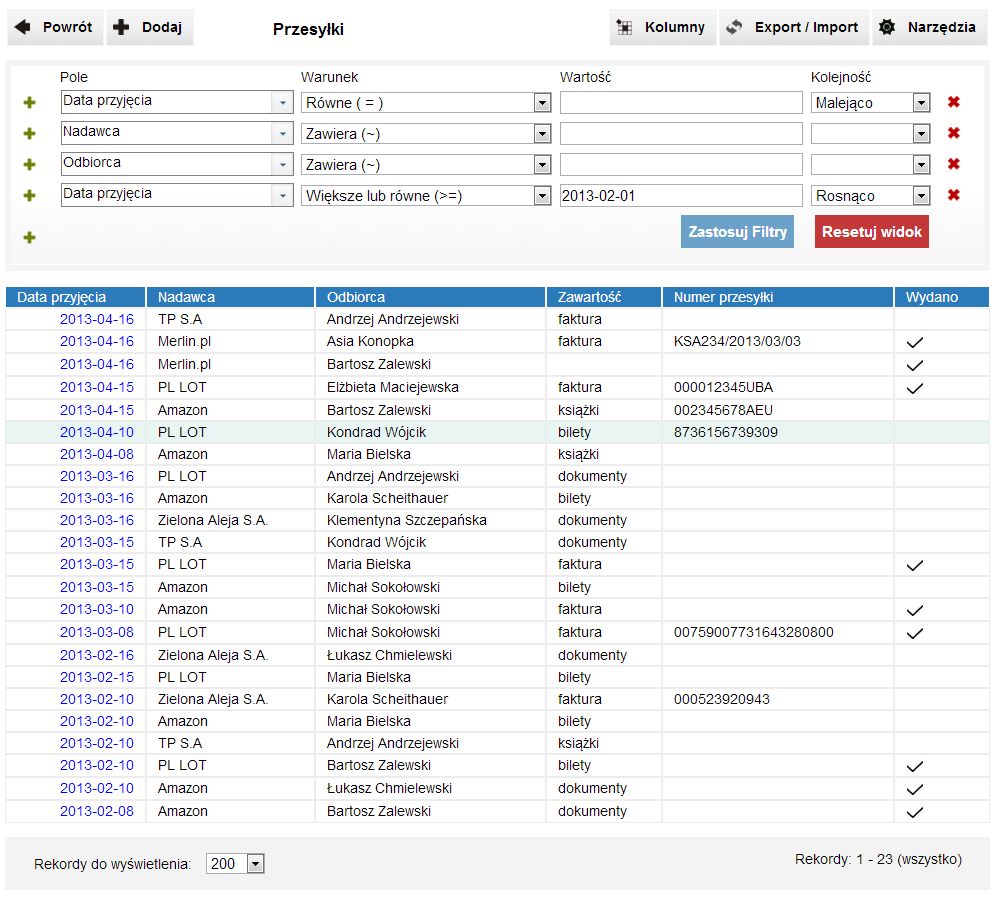Open records per page dropdown showing 200

[254, 864]
